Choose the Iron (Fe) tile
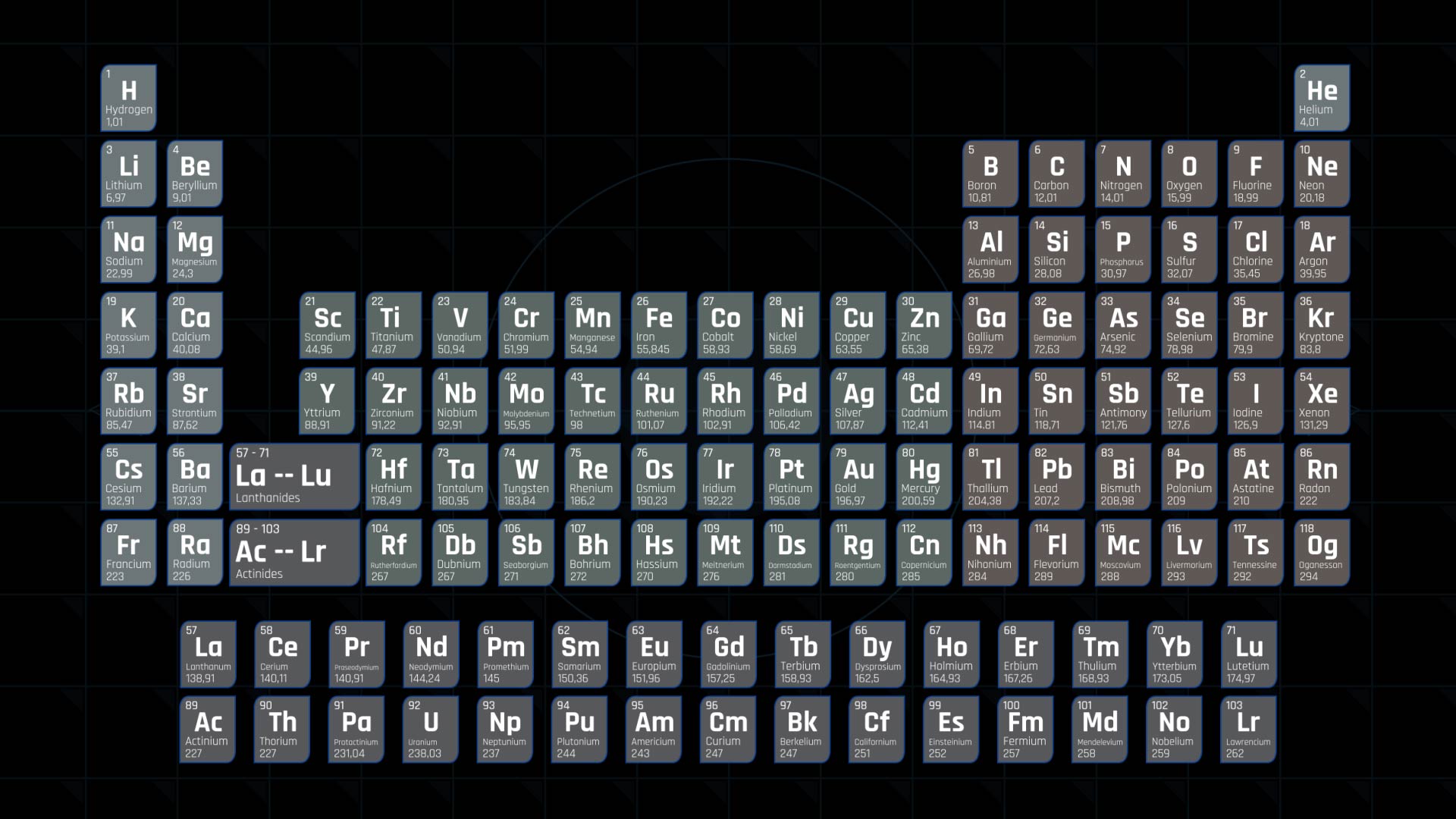The height and width of the screenshot is (819, 1456). (659, 325)
